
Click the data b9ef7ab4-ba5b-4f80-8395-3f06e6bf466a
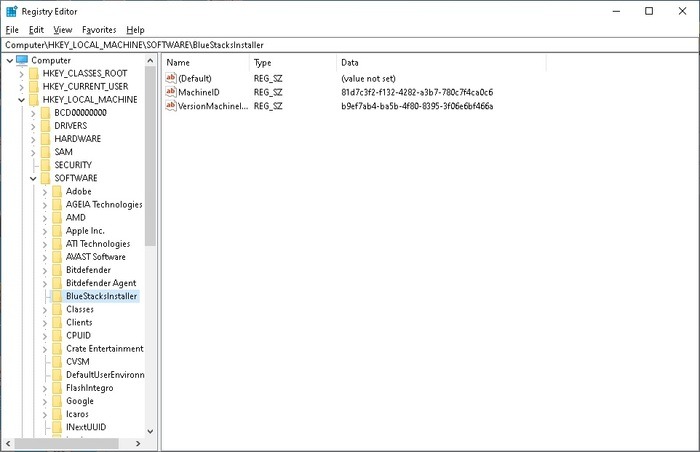[x=417, y=106]
